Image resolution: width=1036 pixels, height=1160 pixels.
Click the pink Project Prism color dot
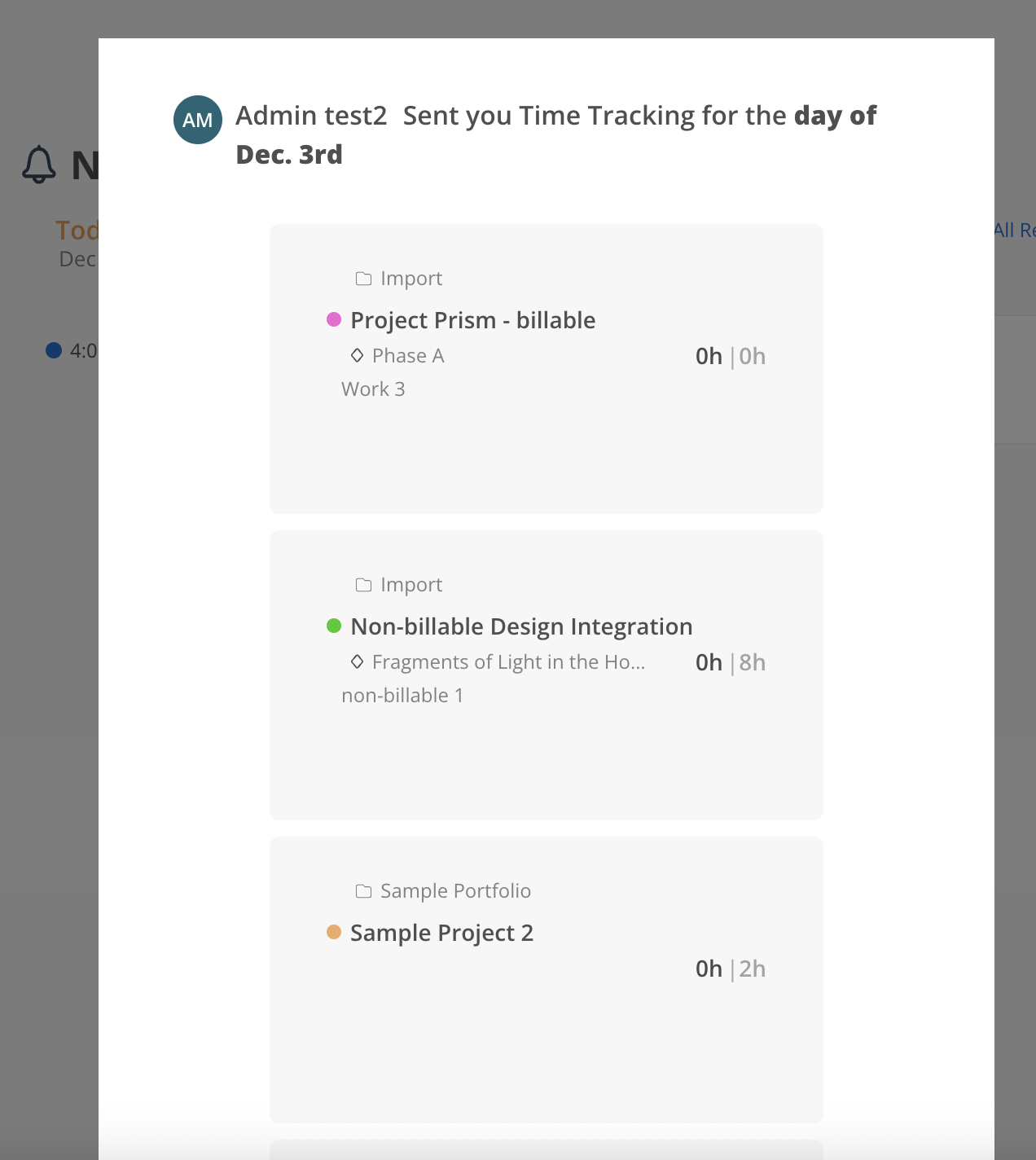click(334, 319)
